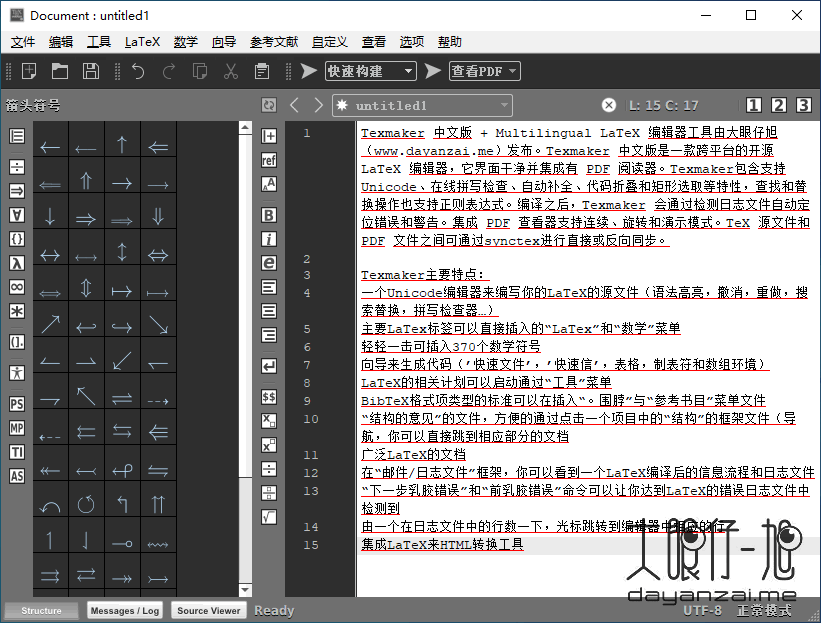Insert a ref cross-reference with the ref icon
The width and height of the screenshot is (821, 623).
(269, 160)
